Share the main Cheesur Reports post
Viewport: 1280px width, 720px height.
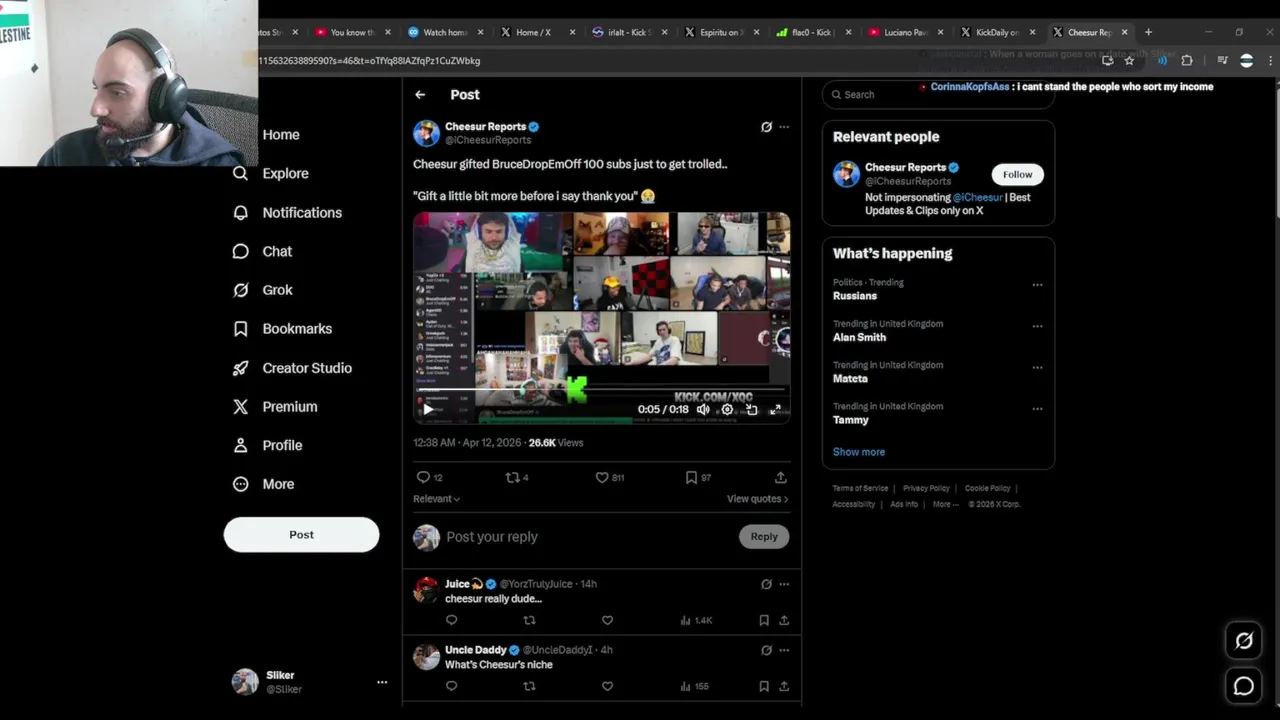[x=780, y=477]
